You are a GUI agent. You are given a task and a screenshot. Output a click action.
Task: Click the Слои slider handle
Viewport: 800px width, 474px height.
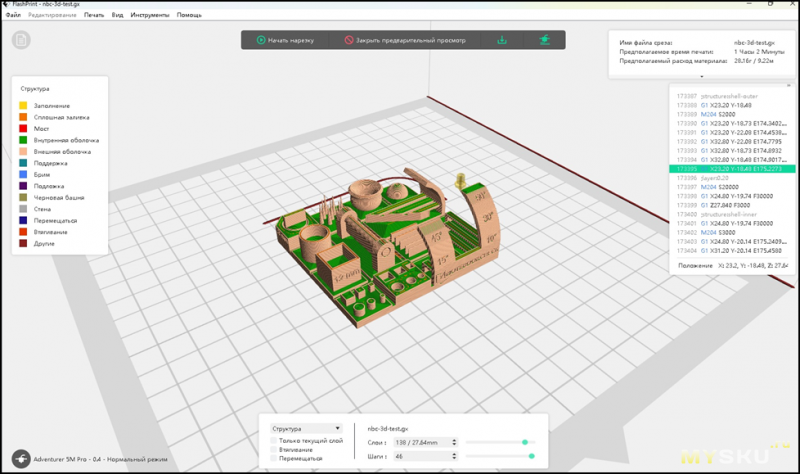click(525, 441)
